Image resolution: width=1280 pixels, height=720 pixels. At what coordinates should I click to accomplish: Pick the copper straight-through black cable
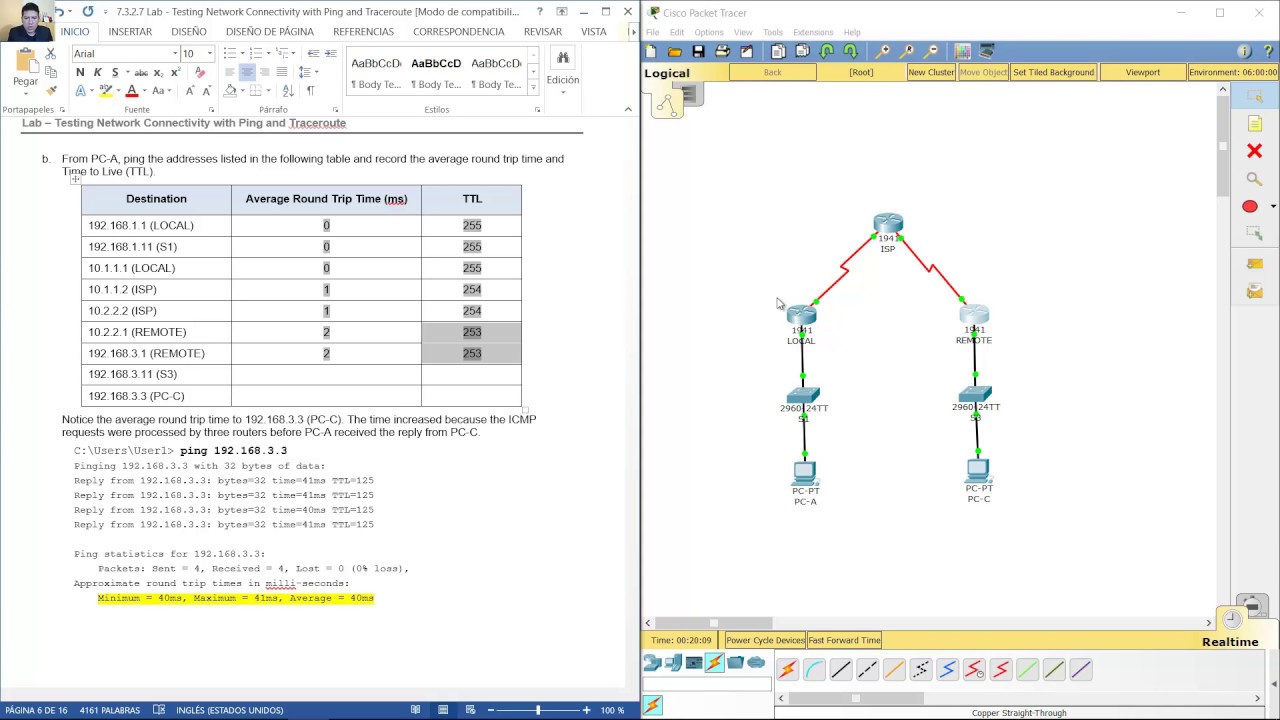point(841,670)
